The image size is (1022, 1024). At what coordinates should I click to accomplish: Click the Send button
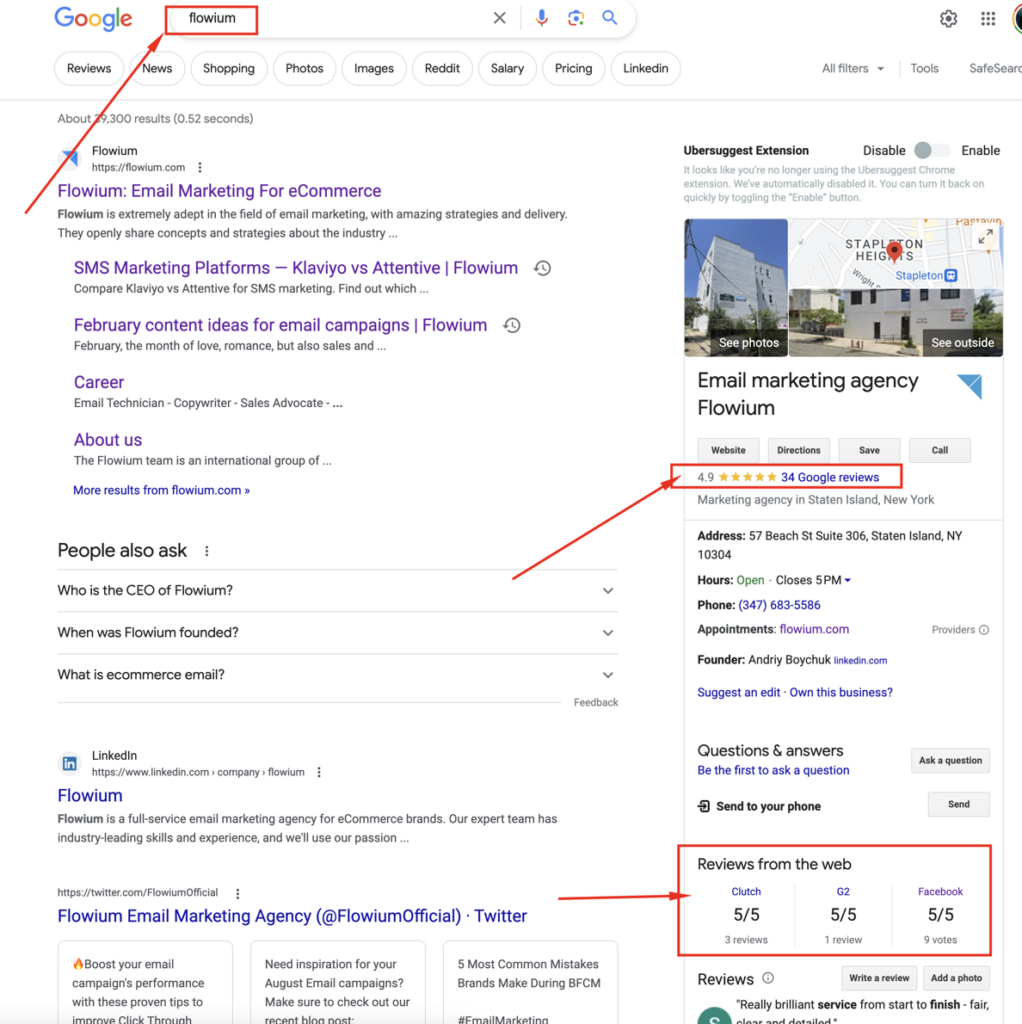click(959, 804)
